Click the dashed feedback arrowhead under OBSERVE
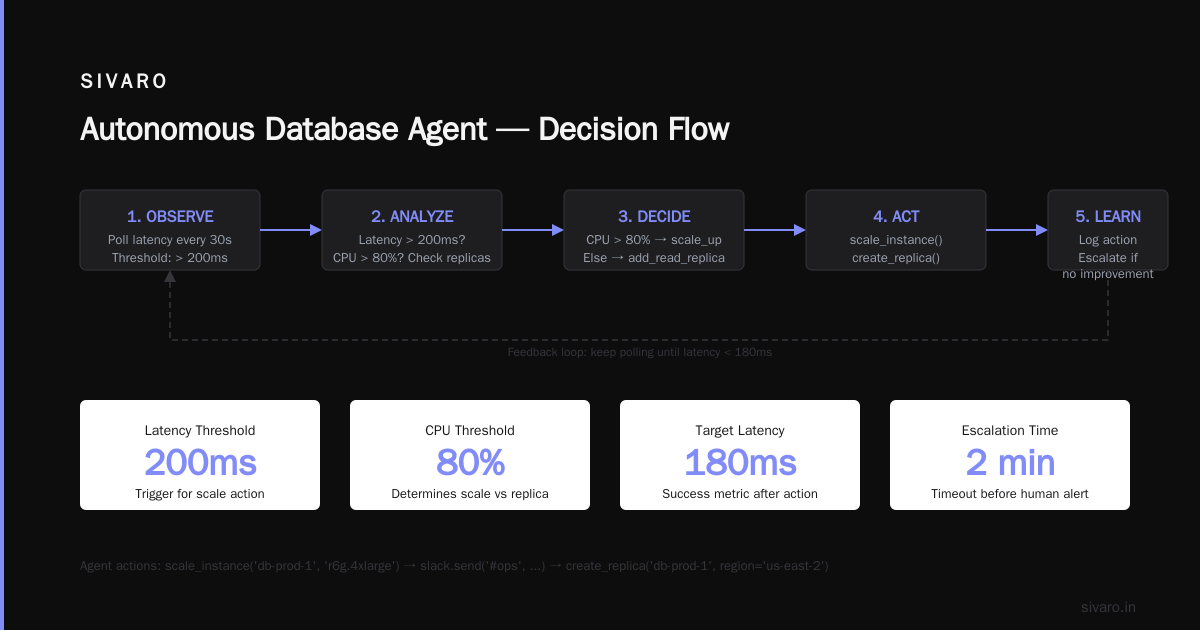 [x=170, y=277]
